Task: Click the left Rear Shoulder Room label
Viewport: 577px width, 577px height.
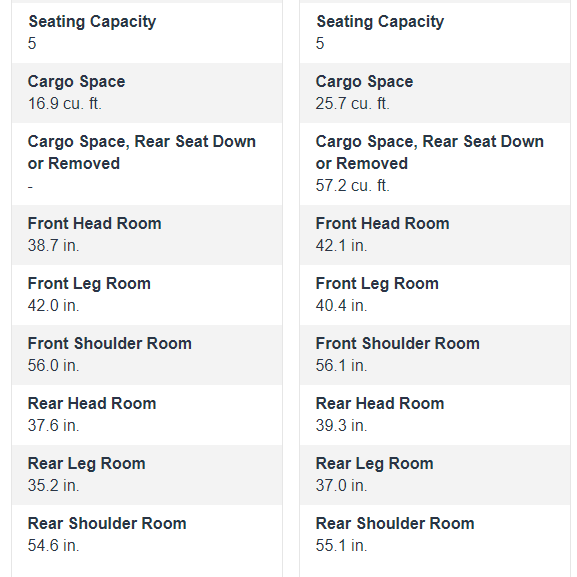Action: 107,523
